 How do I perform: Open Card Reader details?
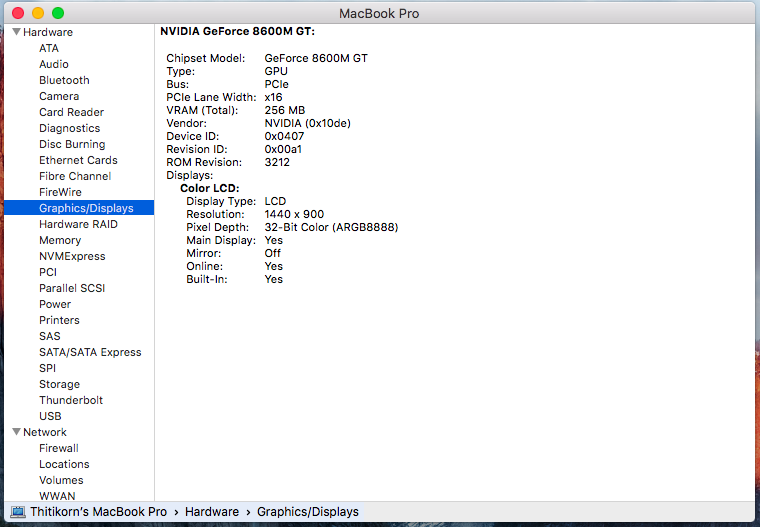tap(72, 112)
